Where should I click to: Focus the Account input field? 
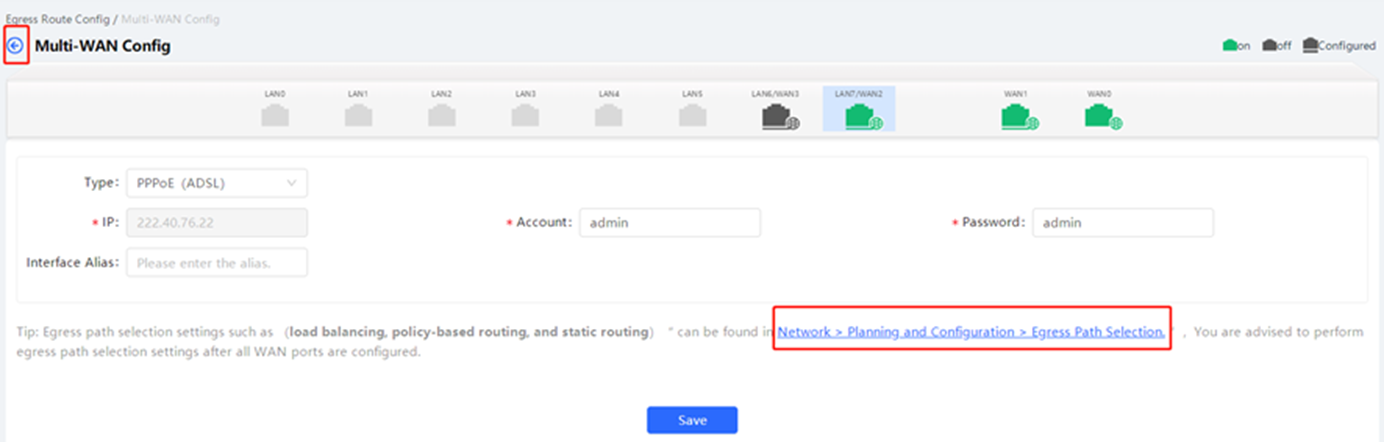[x=669, y=223]
